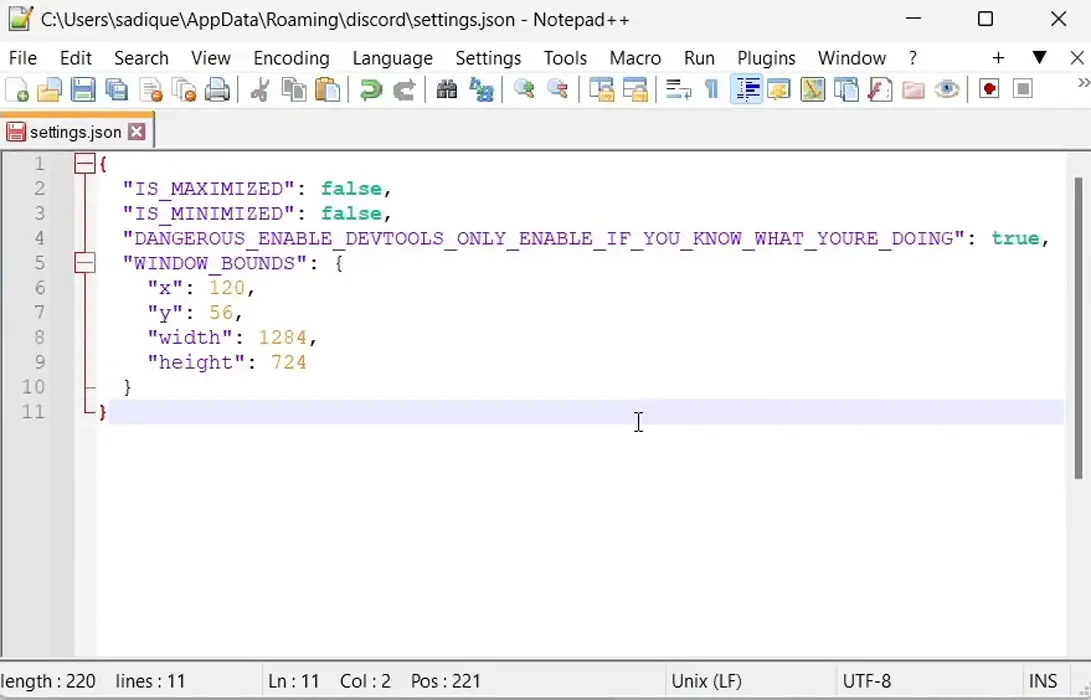Open the Window menu
1091x700 pixels.
click(x=852, y=58)
